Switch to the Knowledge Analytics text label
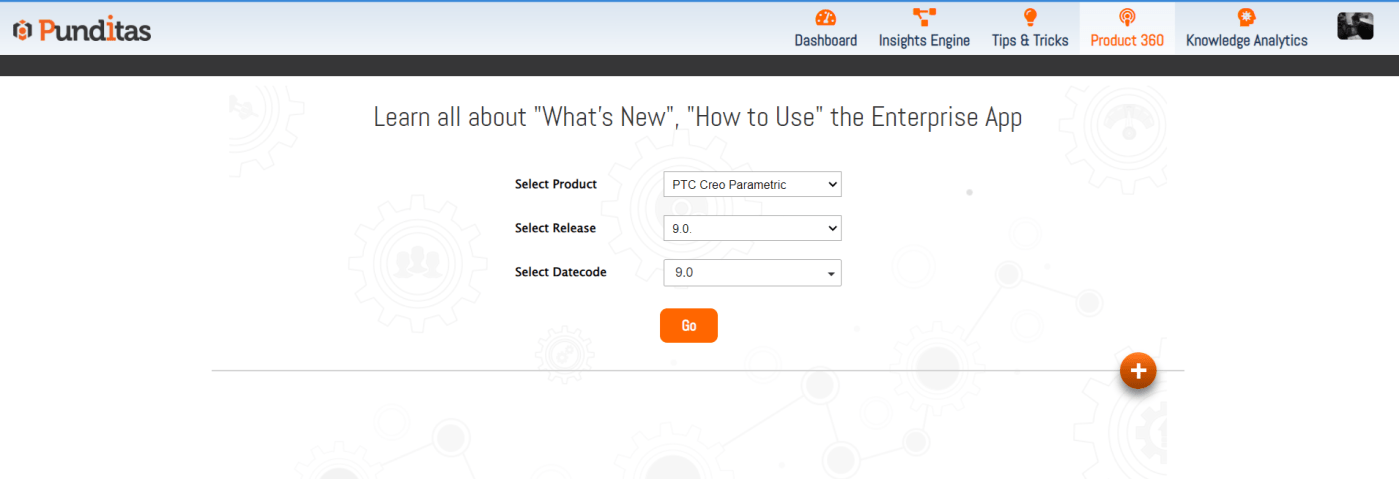 [1246, 41]
